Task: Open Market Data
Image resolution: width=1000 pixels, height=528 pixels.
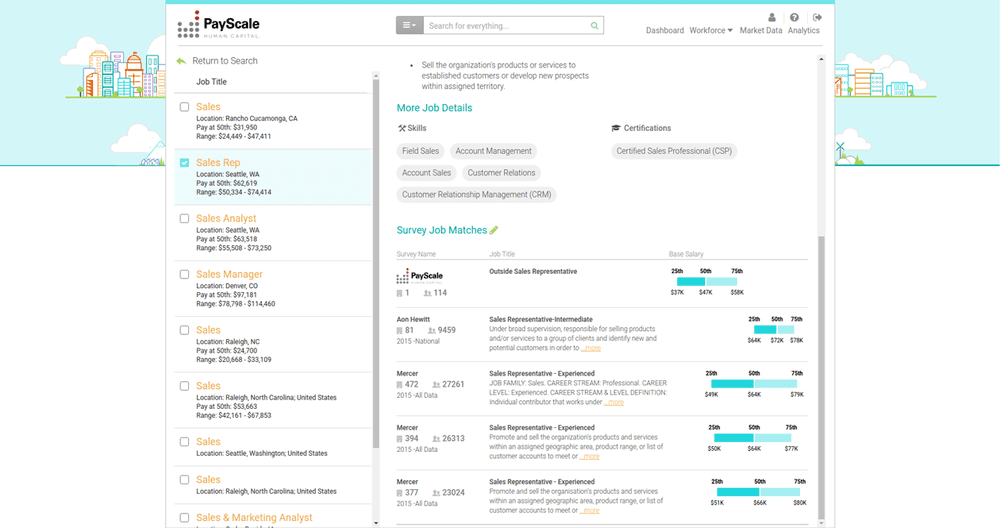Action: [x=761, y=30]
